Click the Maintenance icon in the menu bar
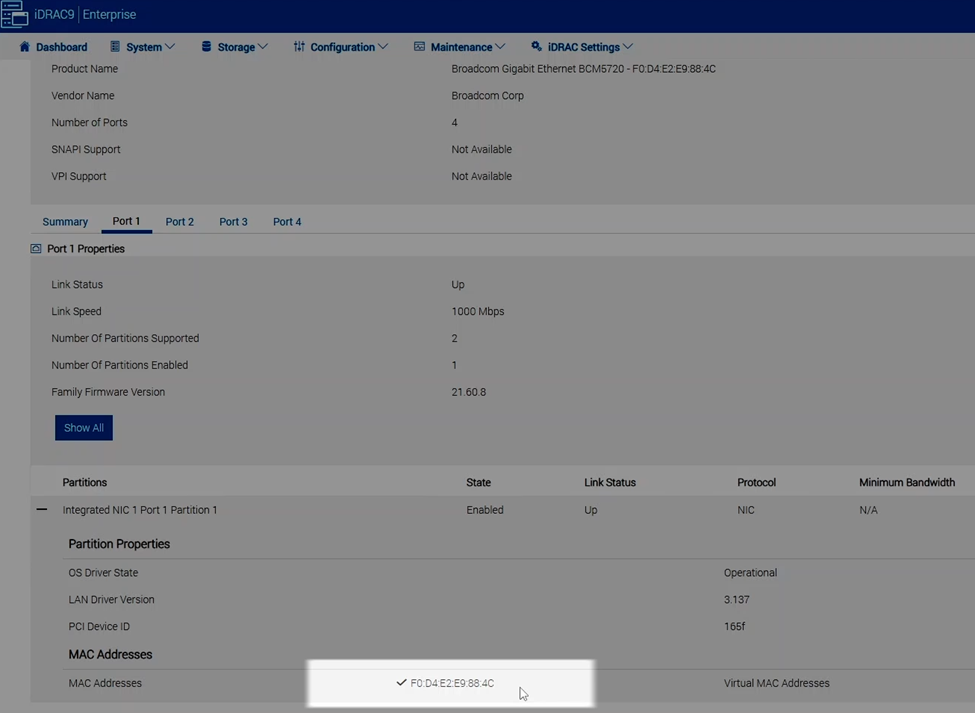Image resolution: width=975 pixels, height=713 pixels. (419, 46)
